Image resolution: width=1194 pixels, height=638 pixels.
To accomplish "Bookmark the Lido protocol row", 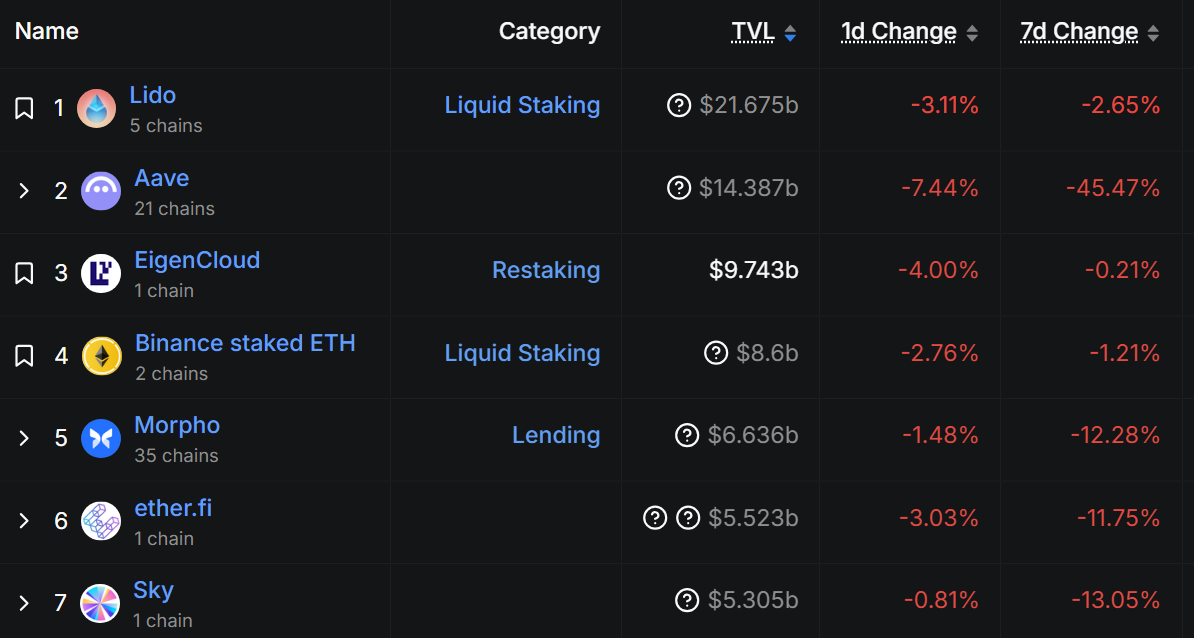I will click(x=24, y=108).
